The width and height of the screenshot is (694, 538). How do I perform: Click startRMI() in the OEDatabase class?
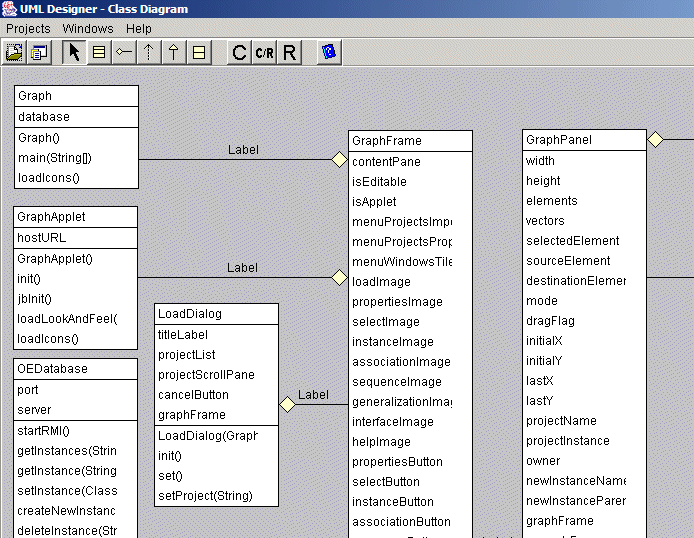coord(43,431)
